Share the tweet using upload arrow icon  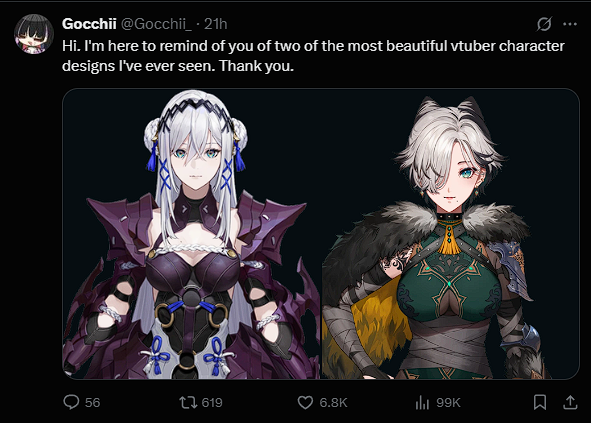tap(570, 402)
